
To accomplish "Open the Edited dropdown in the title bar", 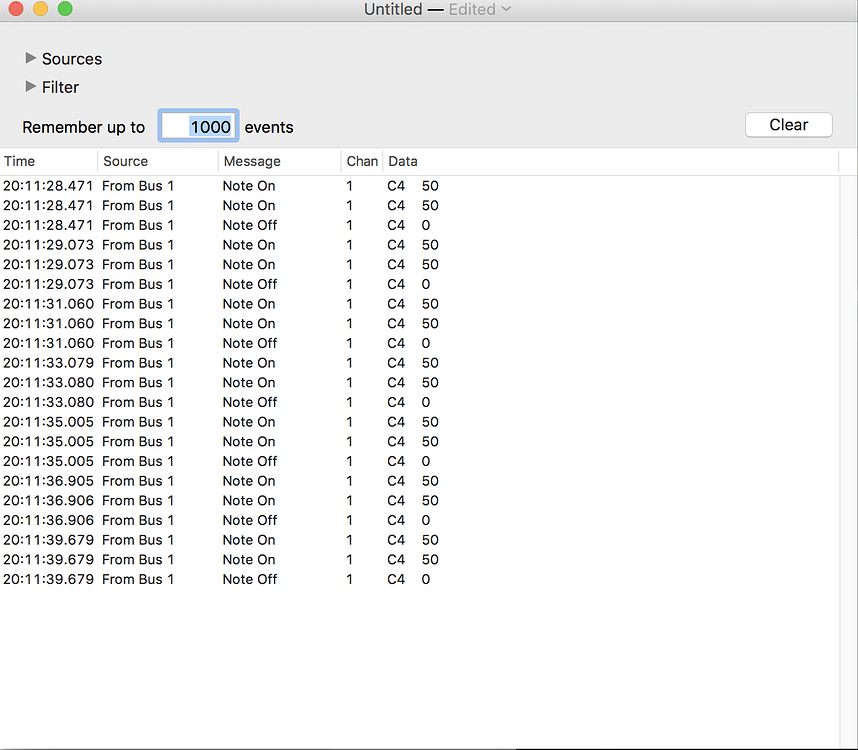I will coord(477,10).
